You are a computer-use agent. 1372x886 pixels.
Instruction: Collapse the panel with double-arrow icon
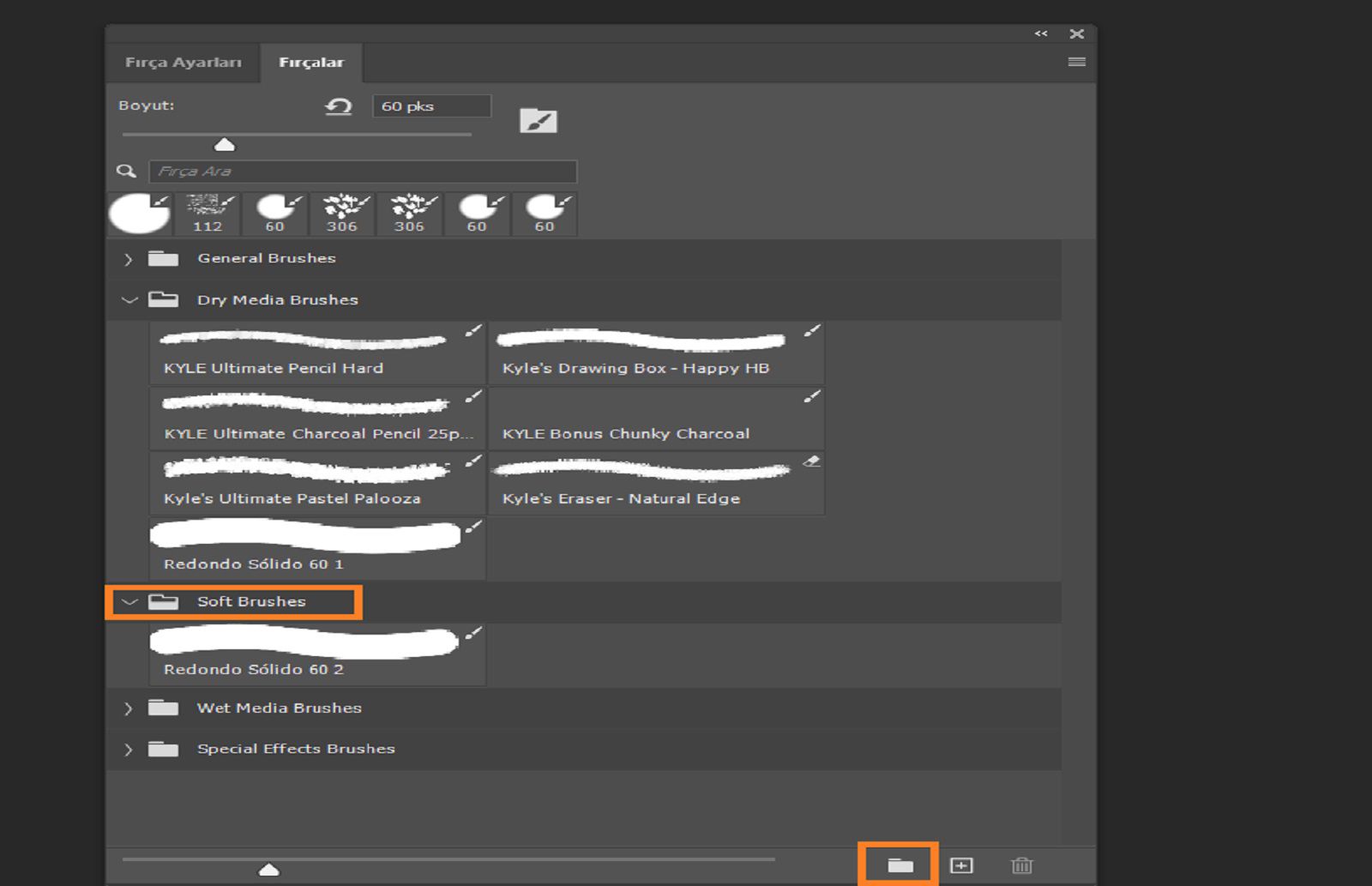point(1041,33)
